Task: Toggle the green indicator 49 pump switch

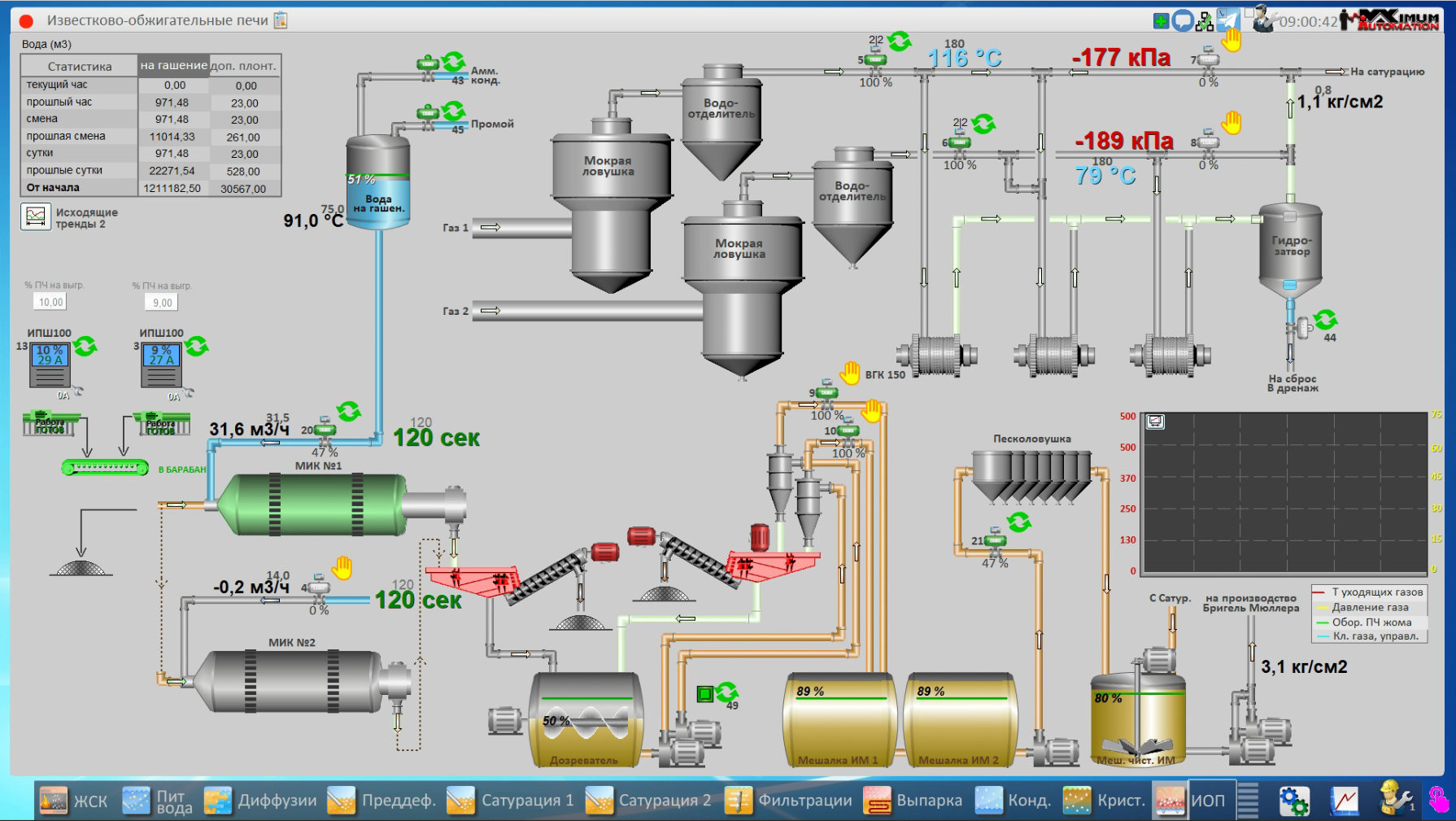Action: click(705, 694)
